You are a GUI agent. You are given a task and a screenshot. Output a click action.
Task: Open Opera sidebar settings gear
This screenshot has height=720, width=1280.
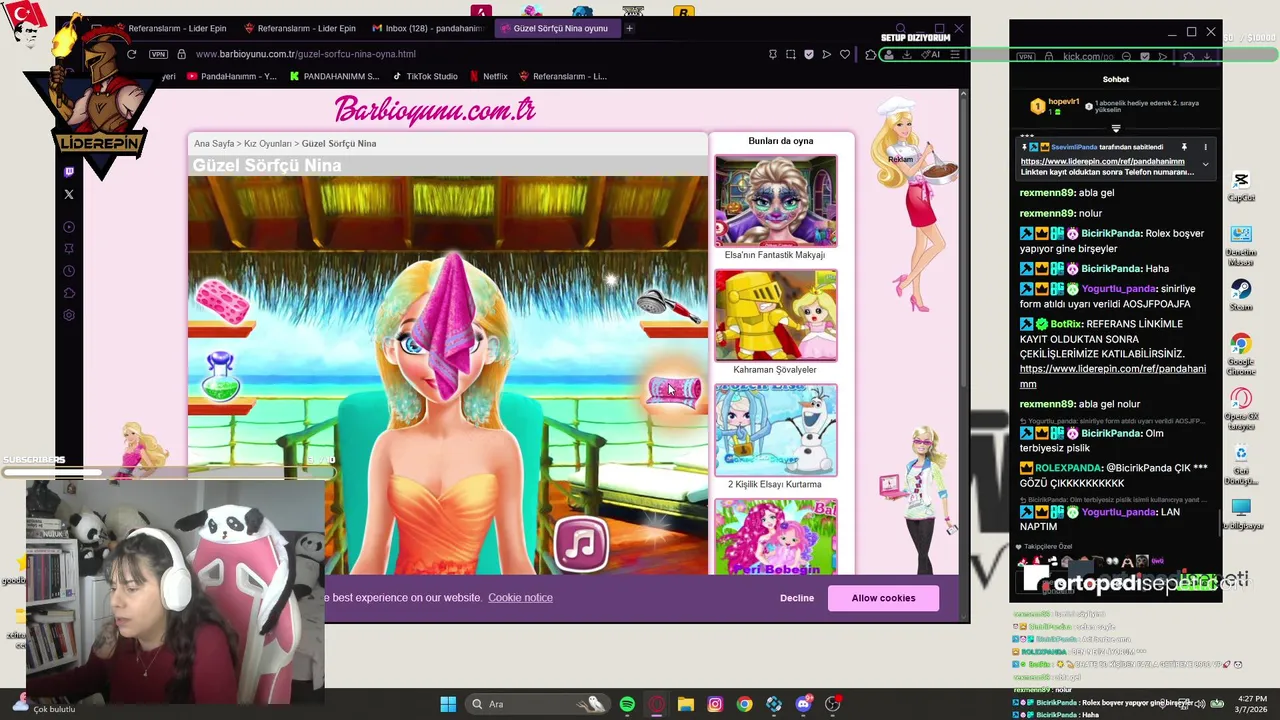click(69, 315)
